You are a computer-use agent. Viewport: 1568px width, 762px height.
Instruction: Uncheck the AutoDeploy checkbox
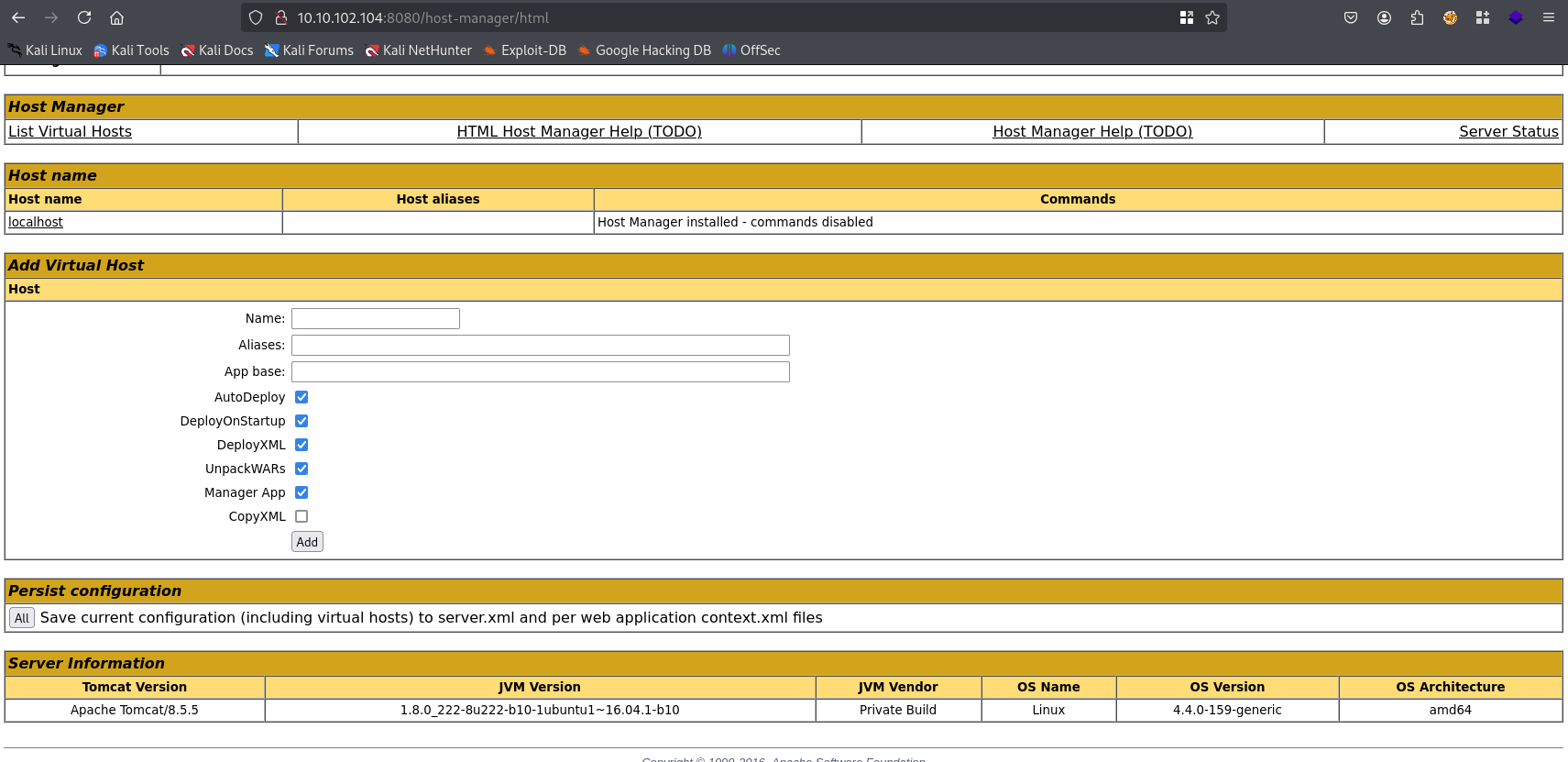pos(302,397)
